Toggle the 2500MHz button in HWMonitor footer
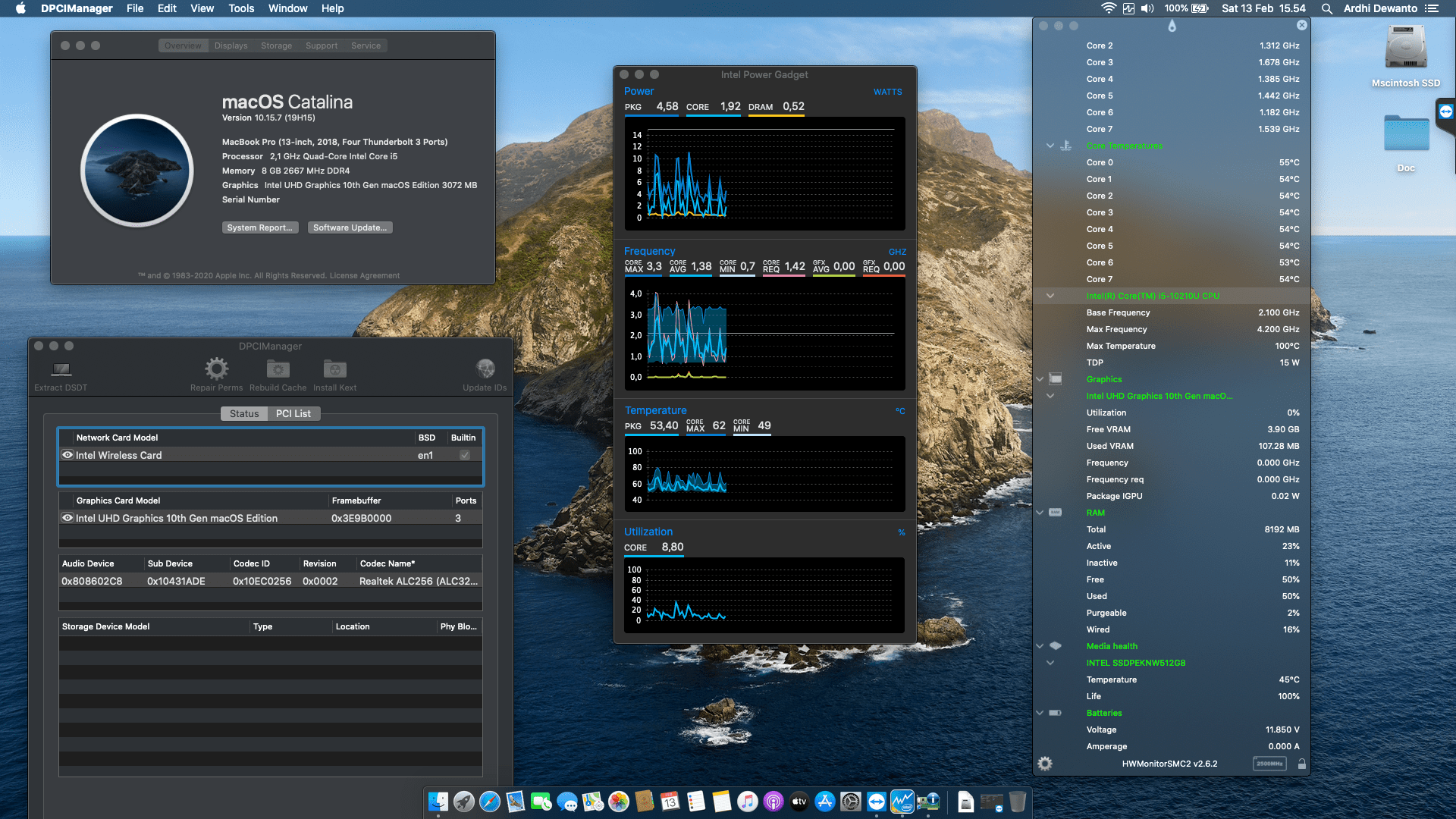The width and height of the screenshot is (1456, 819). (1269, 764)
